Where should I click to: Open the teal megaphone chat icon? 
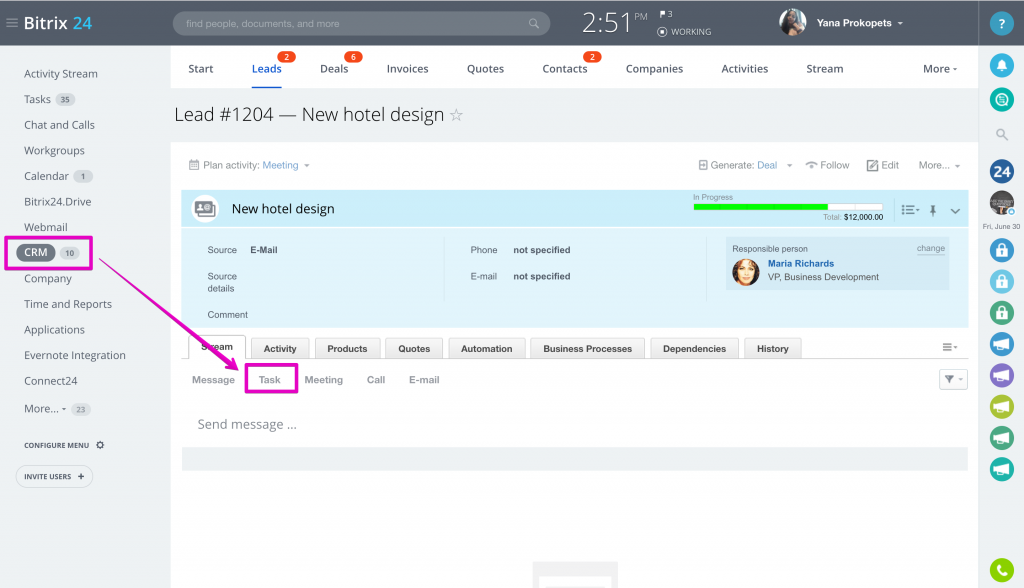[1001, 469]
